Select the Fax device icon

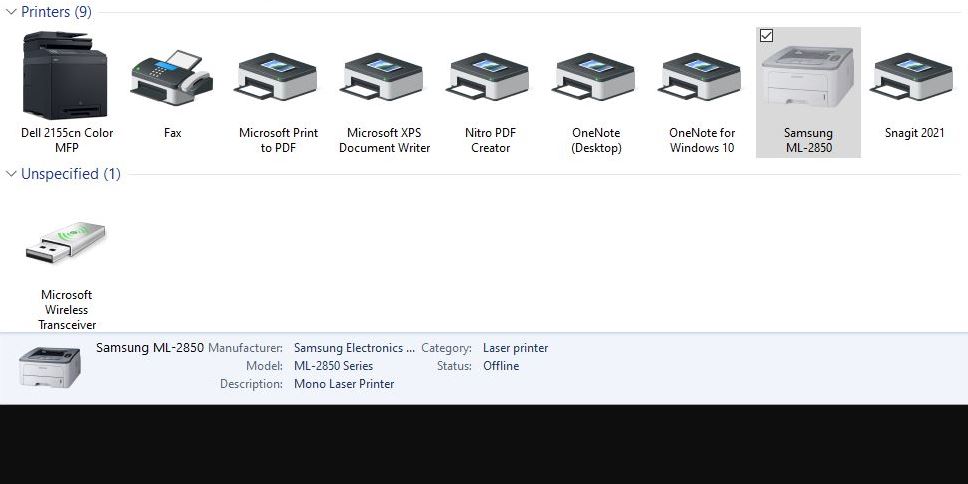coord(172,77)
